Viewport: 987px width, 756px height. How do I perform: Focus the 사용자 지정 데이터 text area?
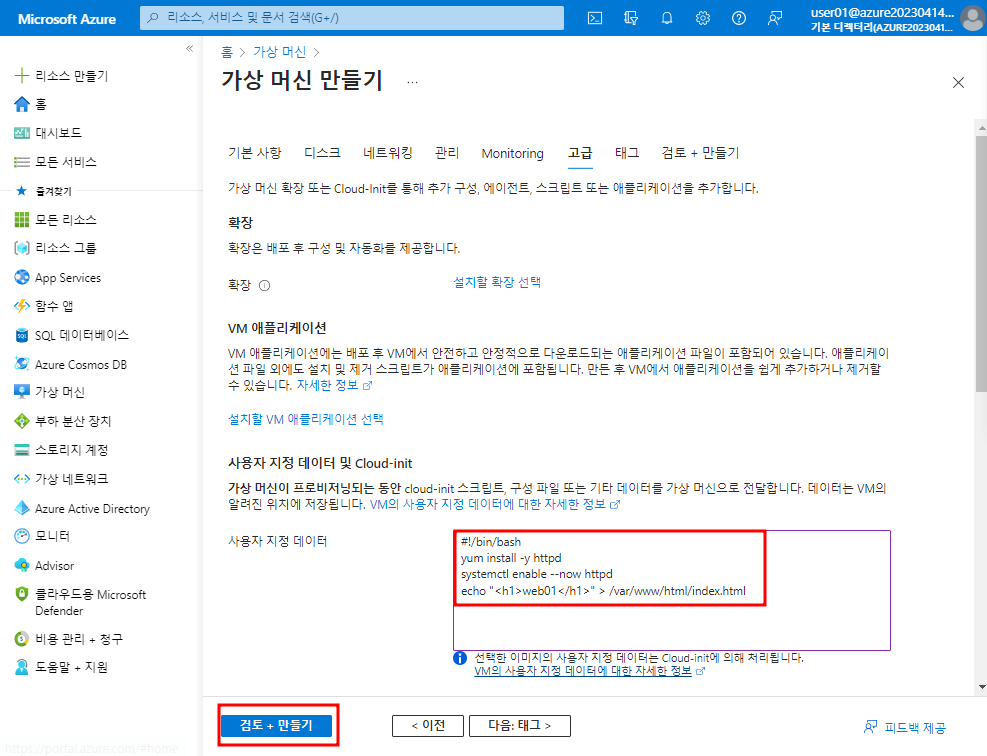point(672,590)
